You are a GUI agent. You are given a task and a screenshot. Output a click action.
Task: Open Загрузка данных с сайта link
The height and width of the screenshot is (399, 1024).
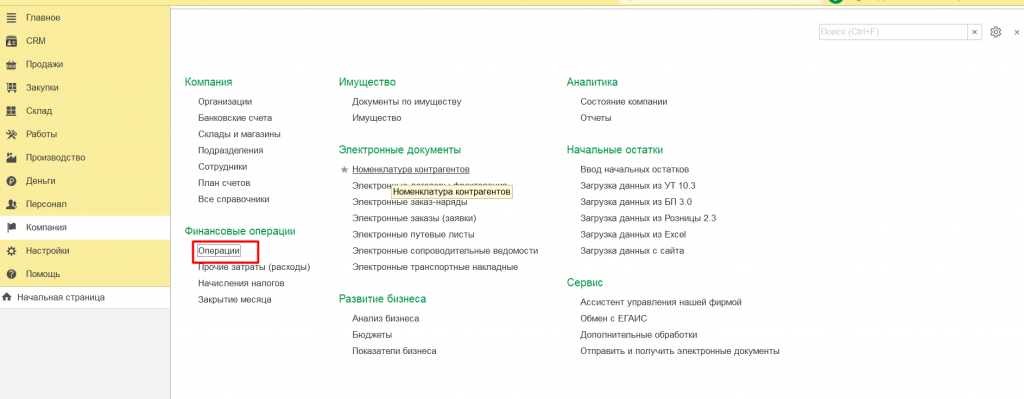point(632,251)
